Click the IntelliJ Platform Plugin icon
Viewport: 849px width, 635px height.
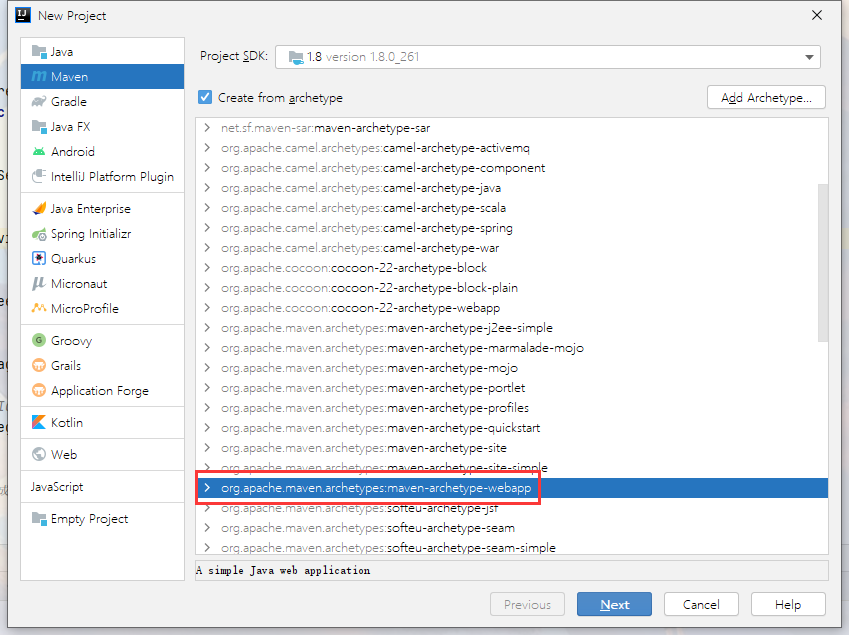point(39,176)
